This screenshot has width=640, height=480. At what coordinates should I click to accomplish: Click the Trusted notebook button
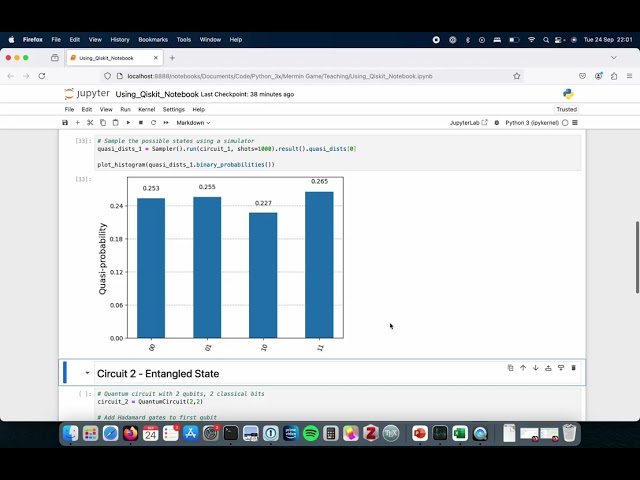pyautogui.click(x=567, y=109)
